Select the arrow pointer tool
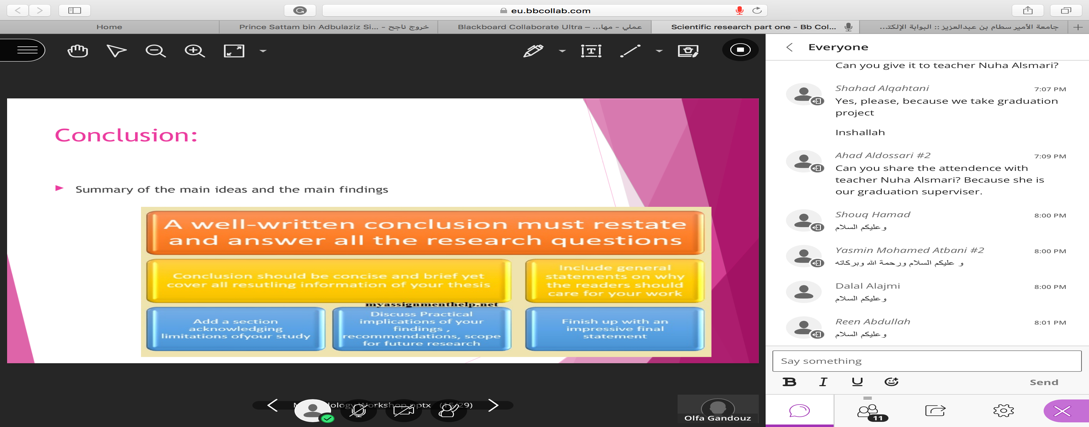Image resolution: width=1089 pixels, height=427 pixels. pyautogui.click(x=116, y=51)
